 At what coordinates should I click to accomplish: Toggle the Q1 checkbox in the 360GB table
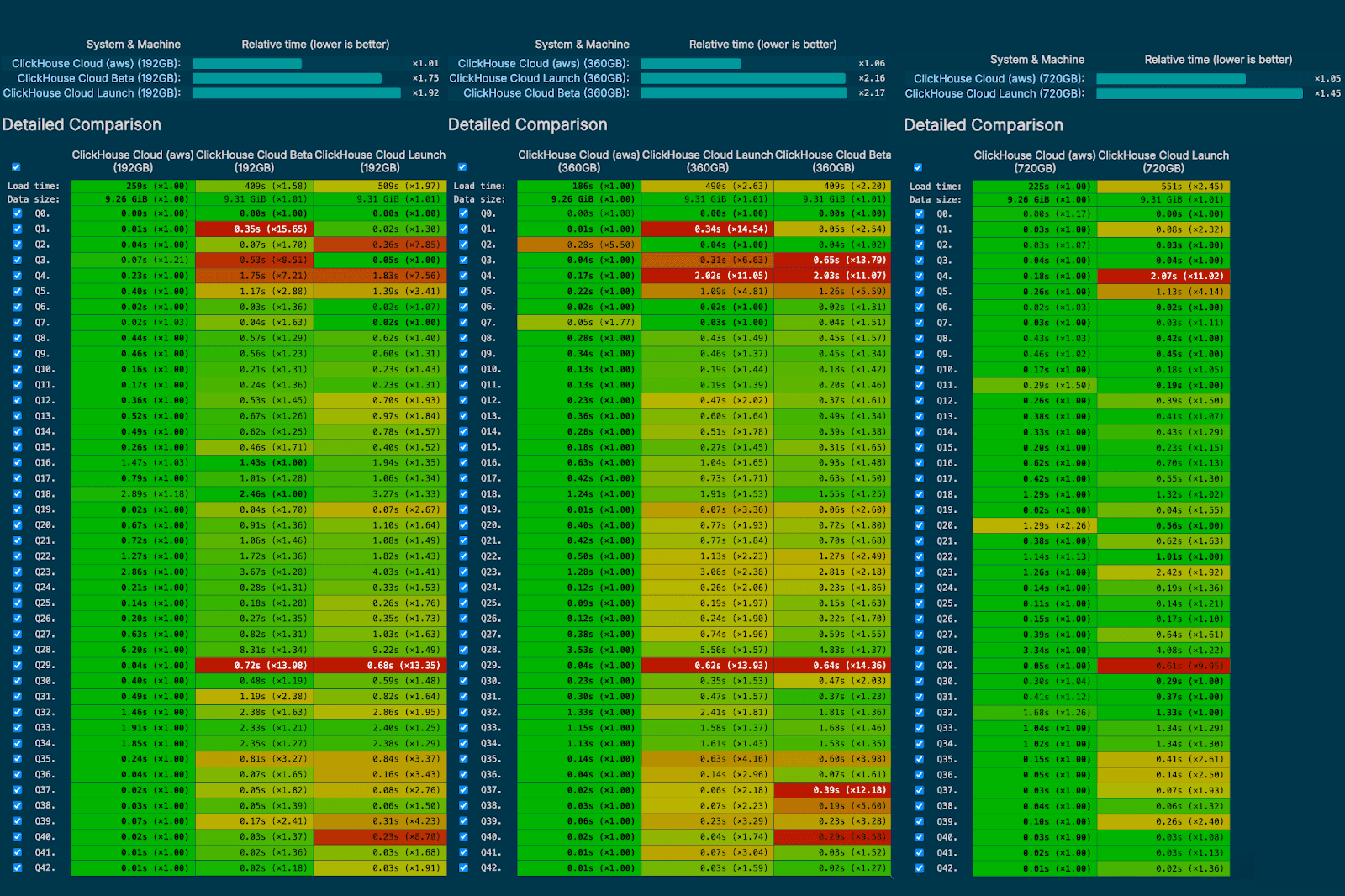(x=463, y=229)
